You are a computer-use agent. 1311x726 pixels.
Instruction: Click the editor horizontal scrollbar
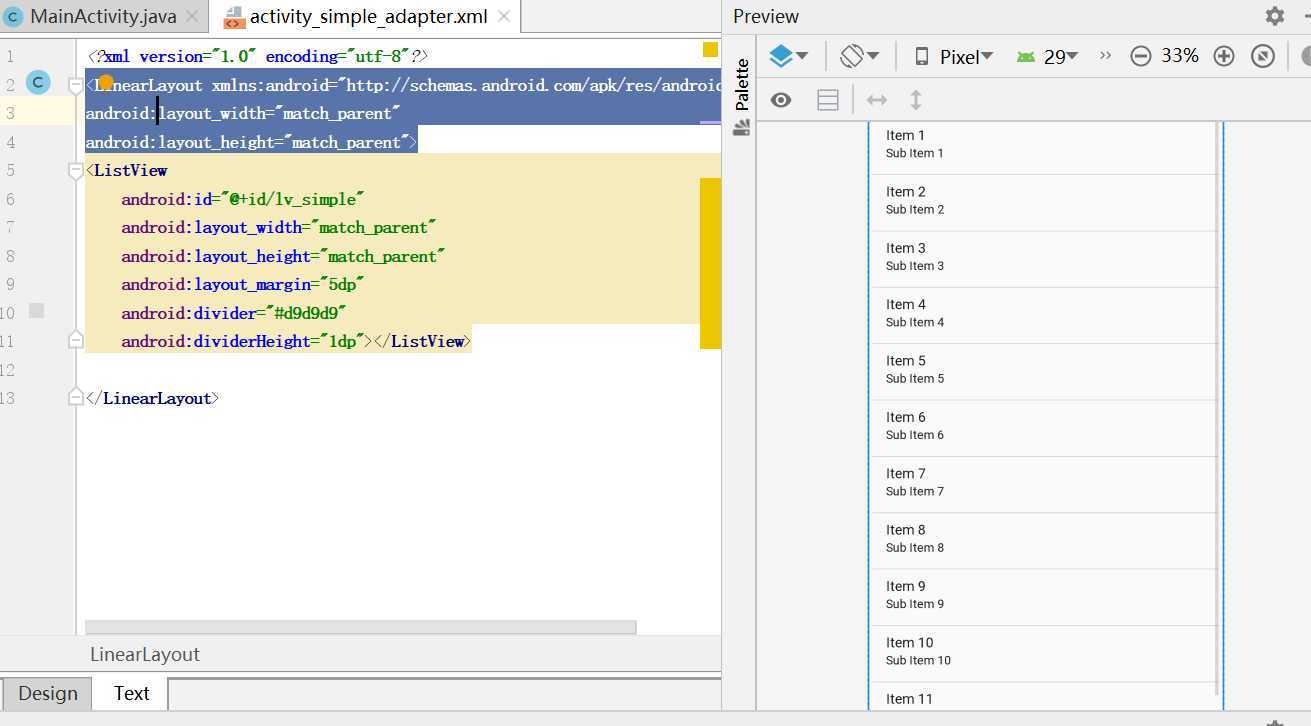pos(360,627)
